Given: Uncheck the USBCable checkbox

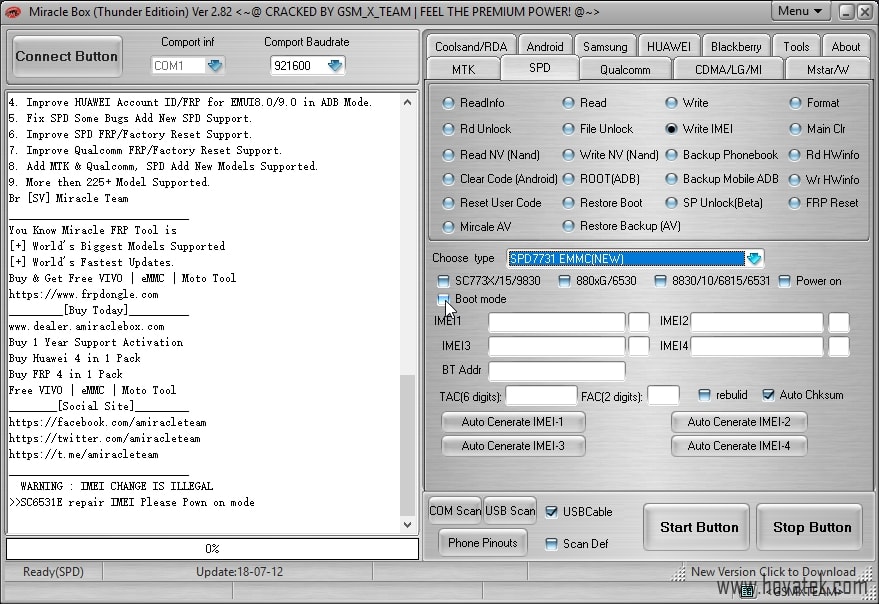Looking at the screenshot, I should 552,512.
